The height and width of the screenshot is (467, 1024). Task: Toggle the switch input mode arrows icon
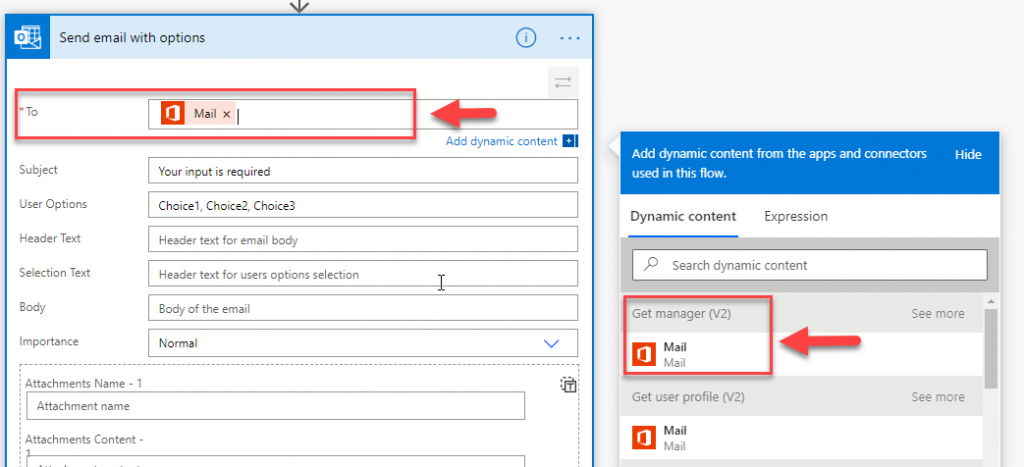[563, 83]
